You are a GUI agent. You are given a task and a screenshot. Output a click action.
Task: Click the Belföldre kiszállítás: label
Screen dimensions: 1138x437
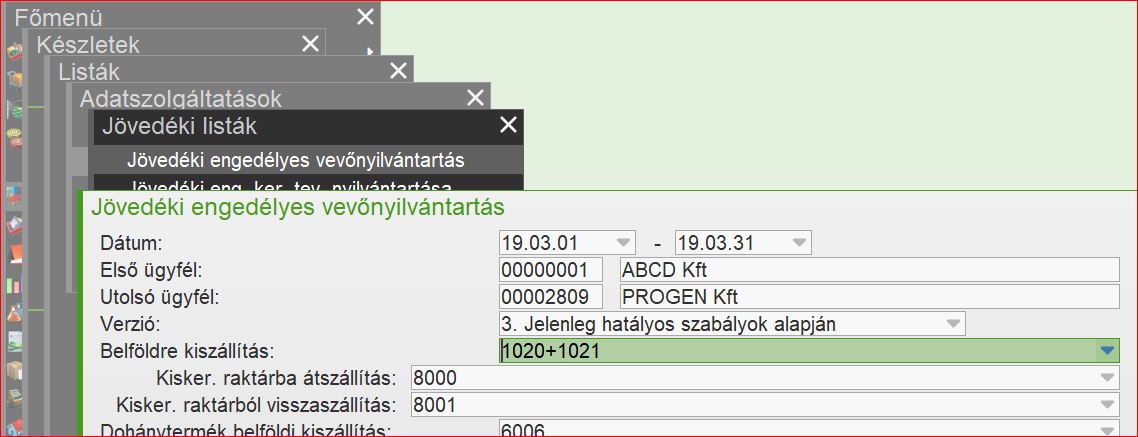187,351
